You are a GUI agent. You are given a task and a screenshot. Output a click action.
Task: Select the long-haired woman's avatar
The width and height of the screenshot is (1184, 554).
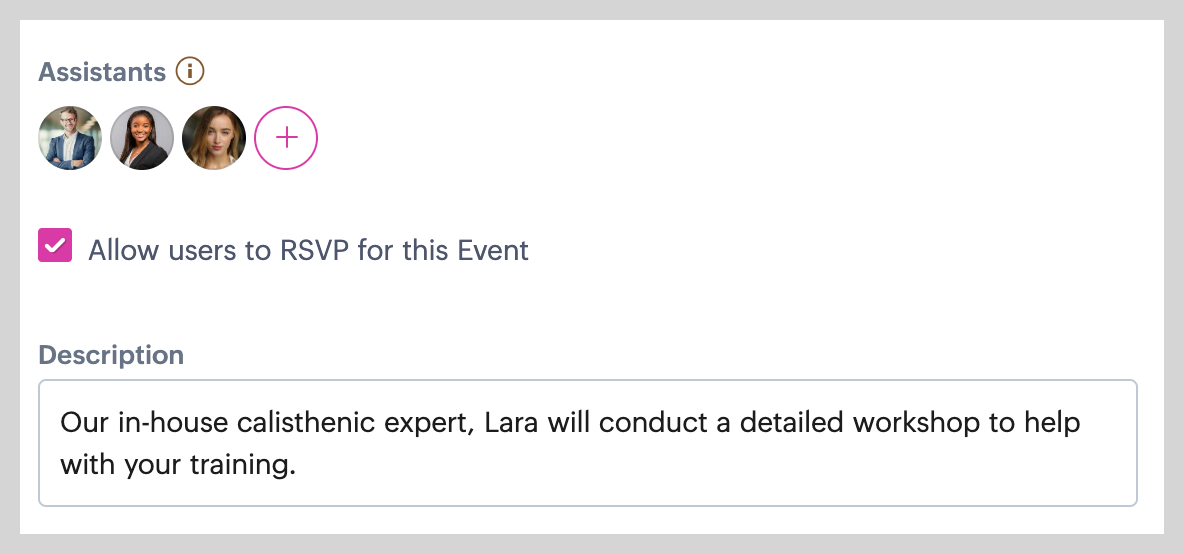pos(214,138)
